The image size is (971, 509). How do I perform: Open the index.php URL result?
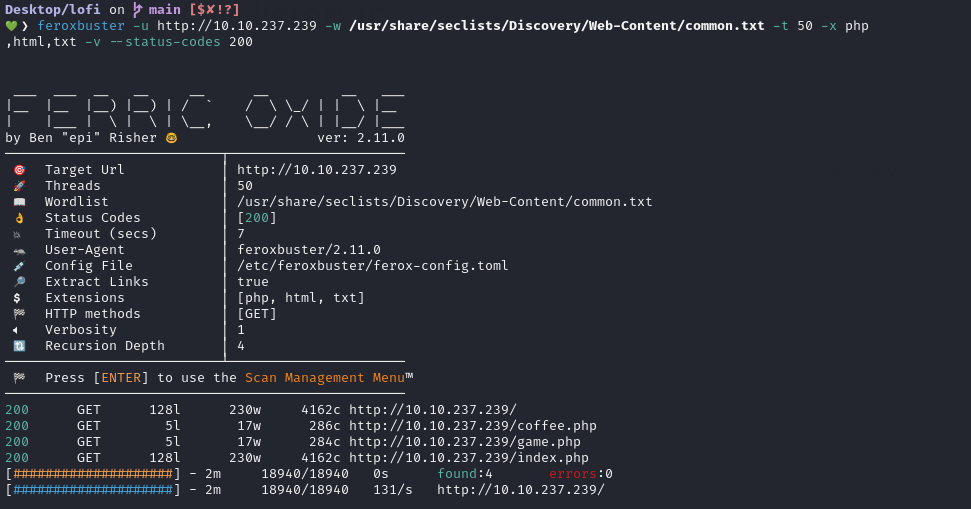point(469,458)
